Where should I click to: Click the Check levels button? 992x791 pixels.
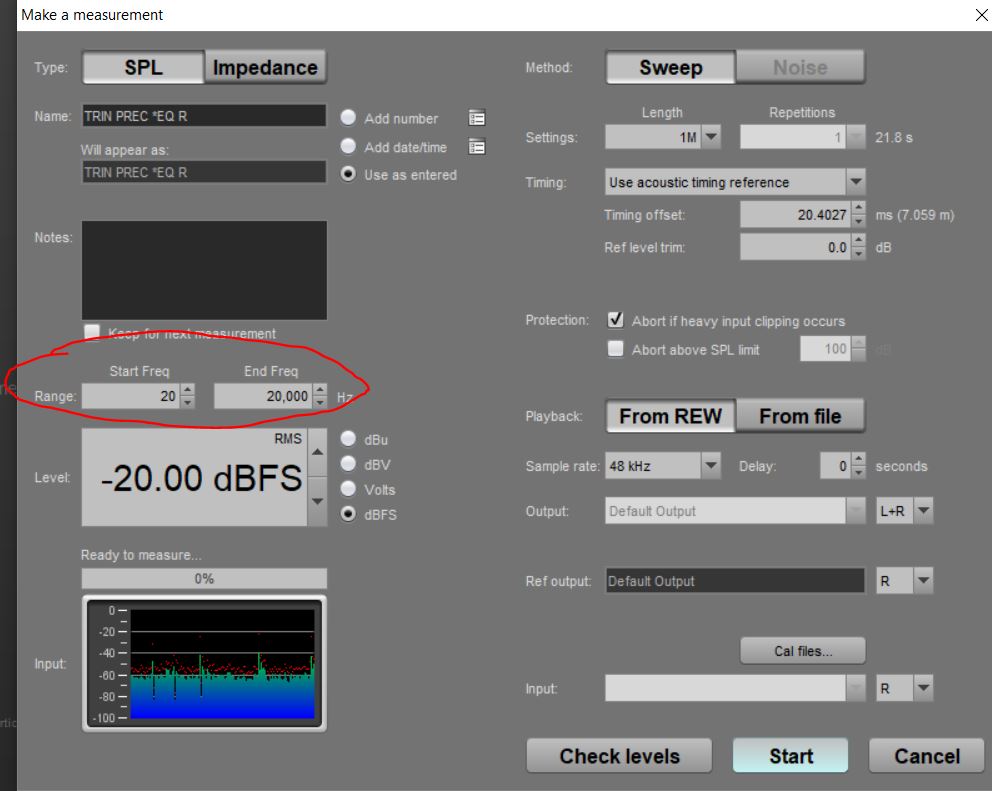point(619,756)
